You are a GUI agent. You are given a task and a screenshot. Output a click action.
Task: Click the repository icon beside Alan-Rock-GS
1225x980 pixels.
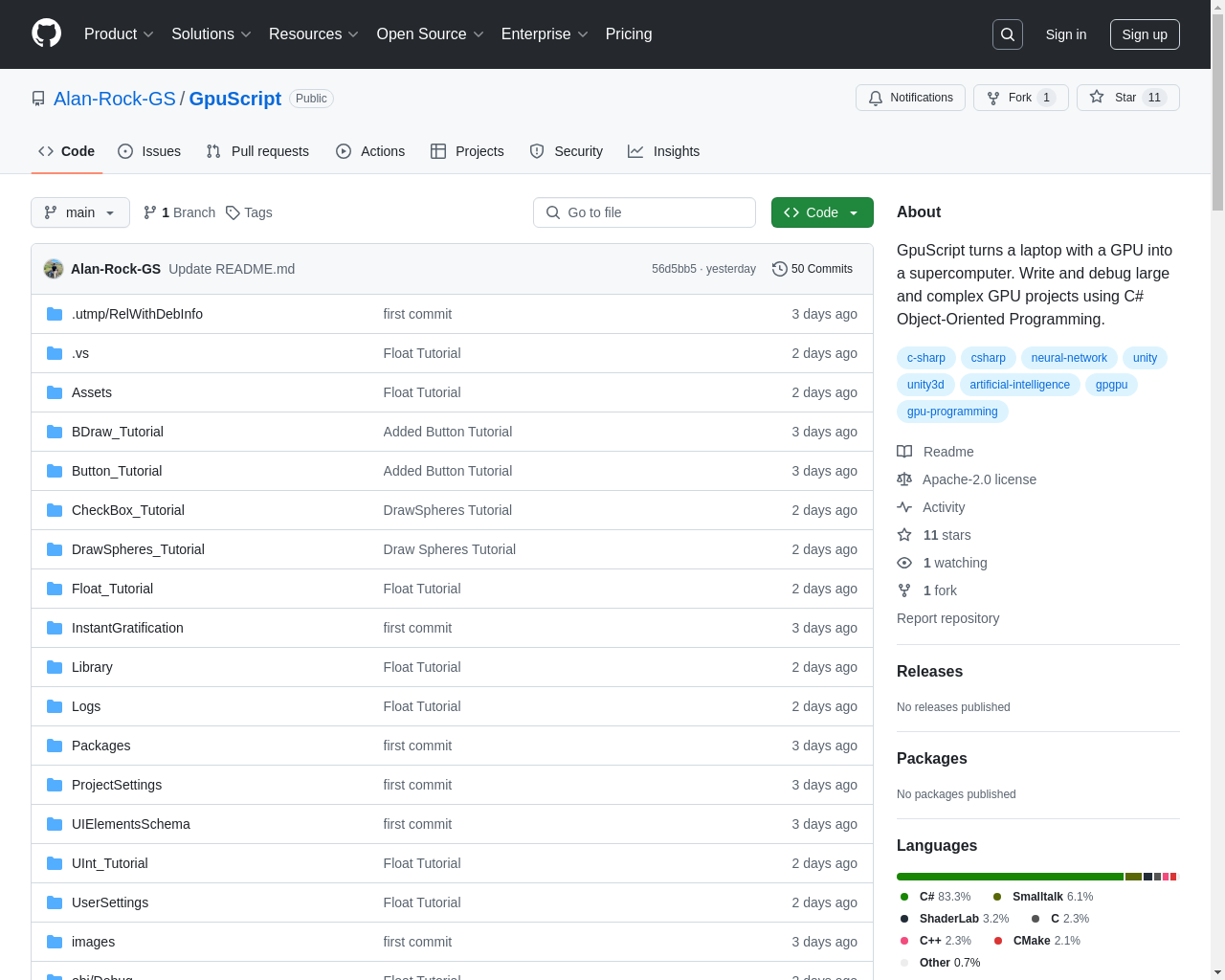(38, 99)
